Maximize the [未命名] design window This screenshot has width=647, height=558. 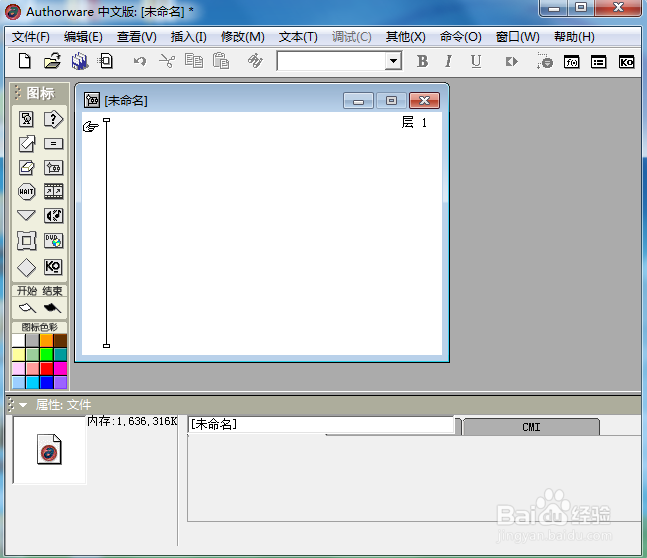(x=391, y=100)
